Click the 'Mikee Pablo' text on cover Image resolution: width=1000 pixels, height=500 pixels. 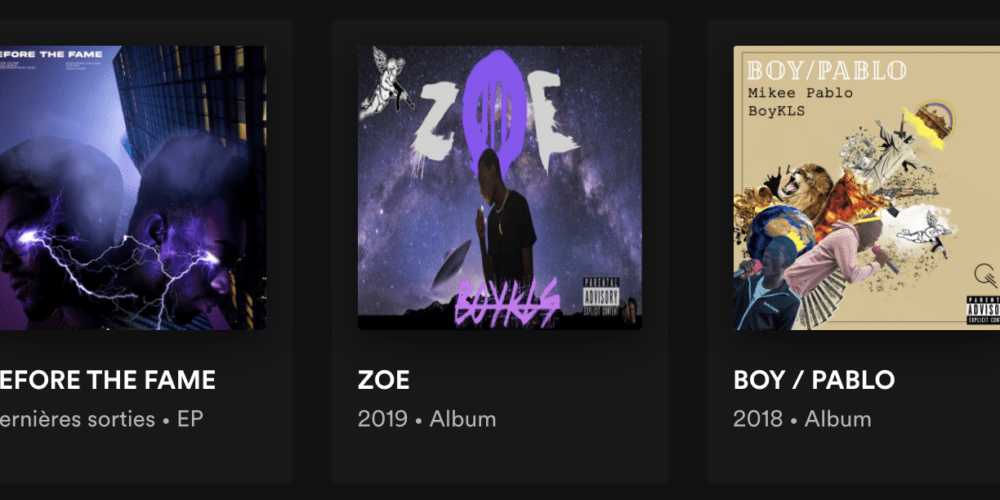click(x=800, y=93)
